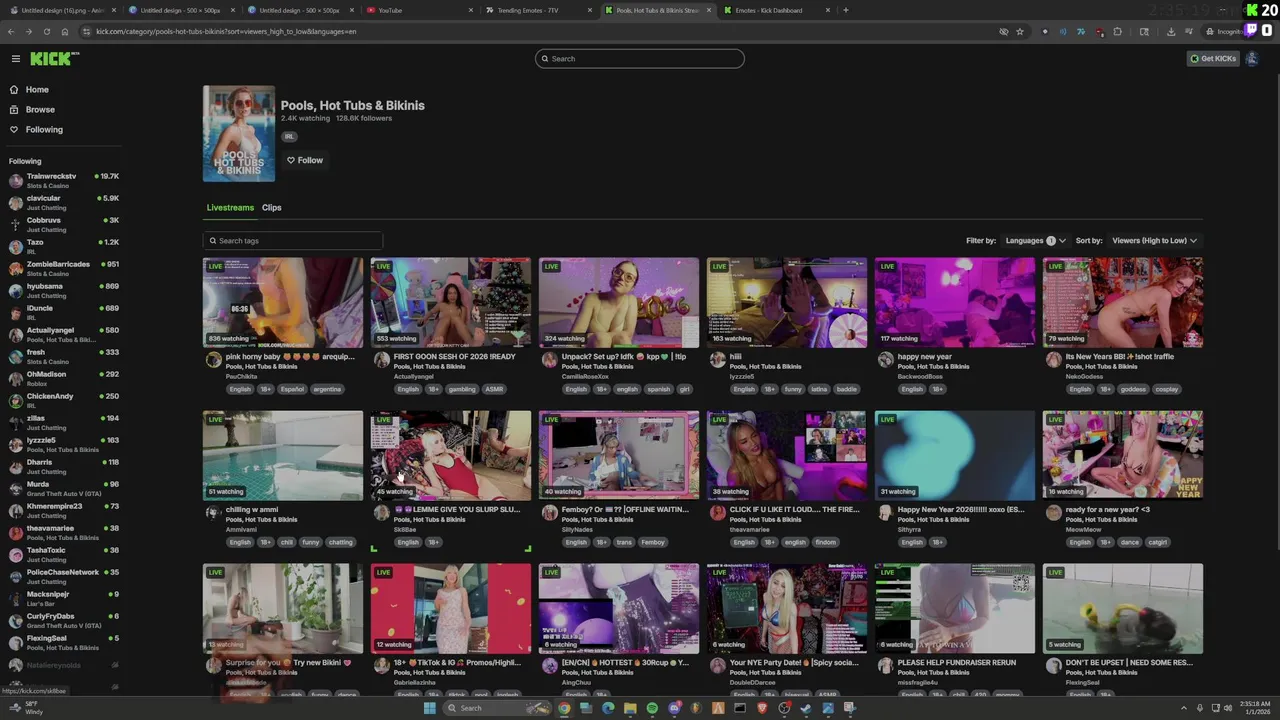Open taskbar clock and date
The image size is (1280, 720).
(x=1251, y=708)
